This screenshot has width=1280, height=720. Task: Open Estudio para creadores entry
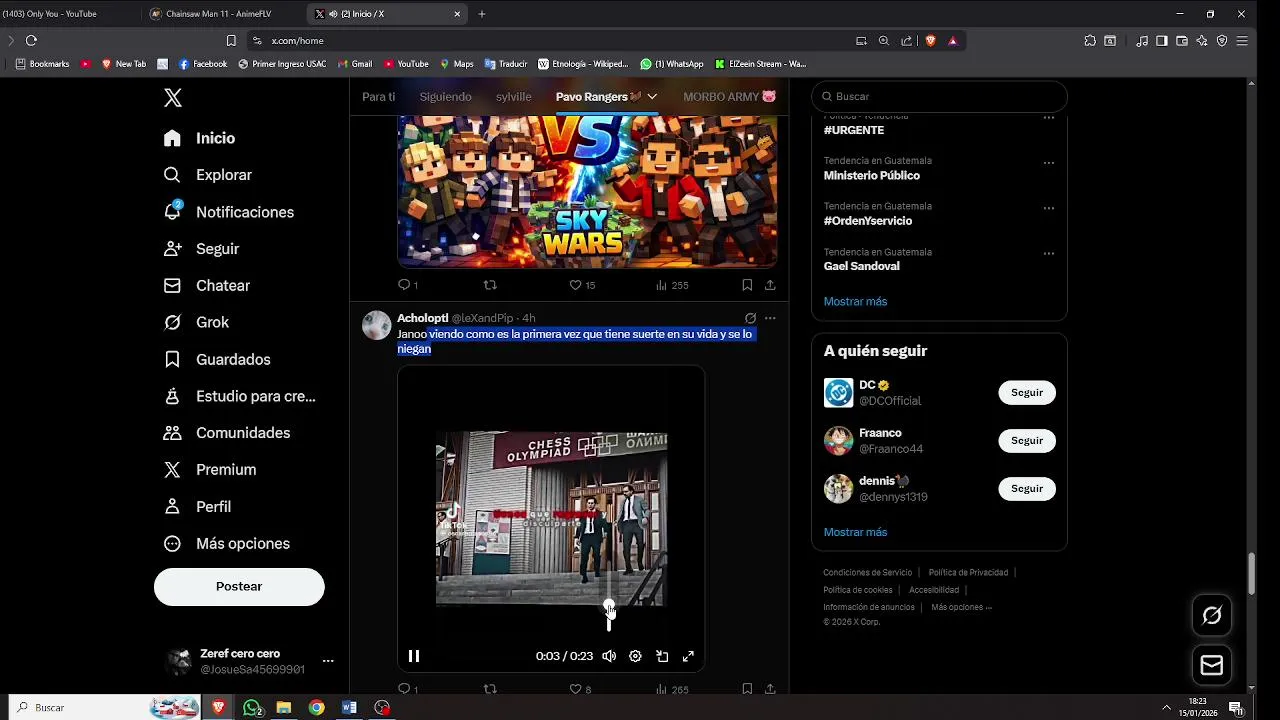(240, 396)
